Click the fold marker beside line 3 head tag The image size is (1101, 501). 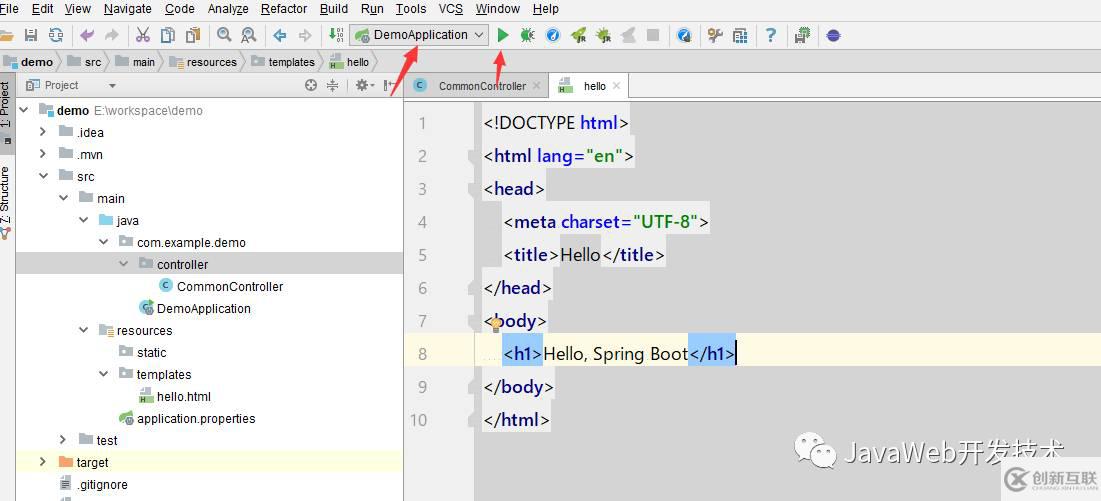pos(473,189)
